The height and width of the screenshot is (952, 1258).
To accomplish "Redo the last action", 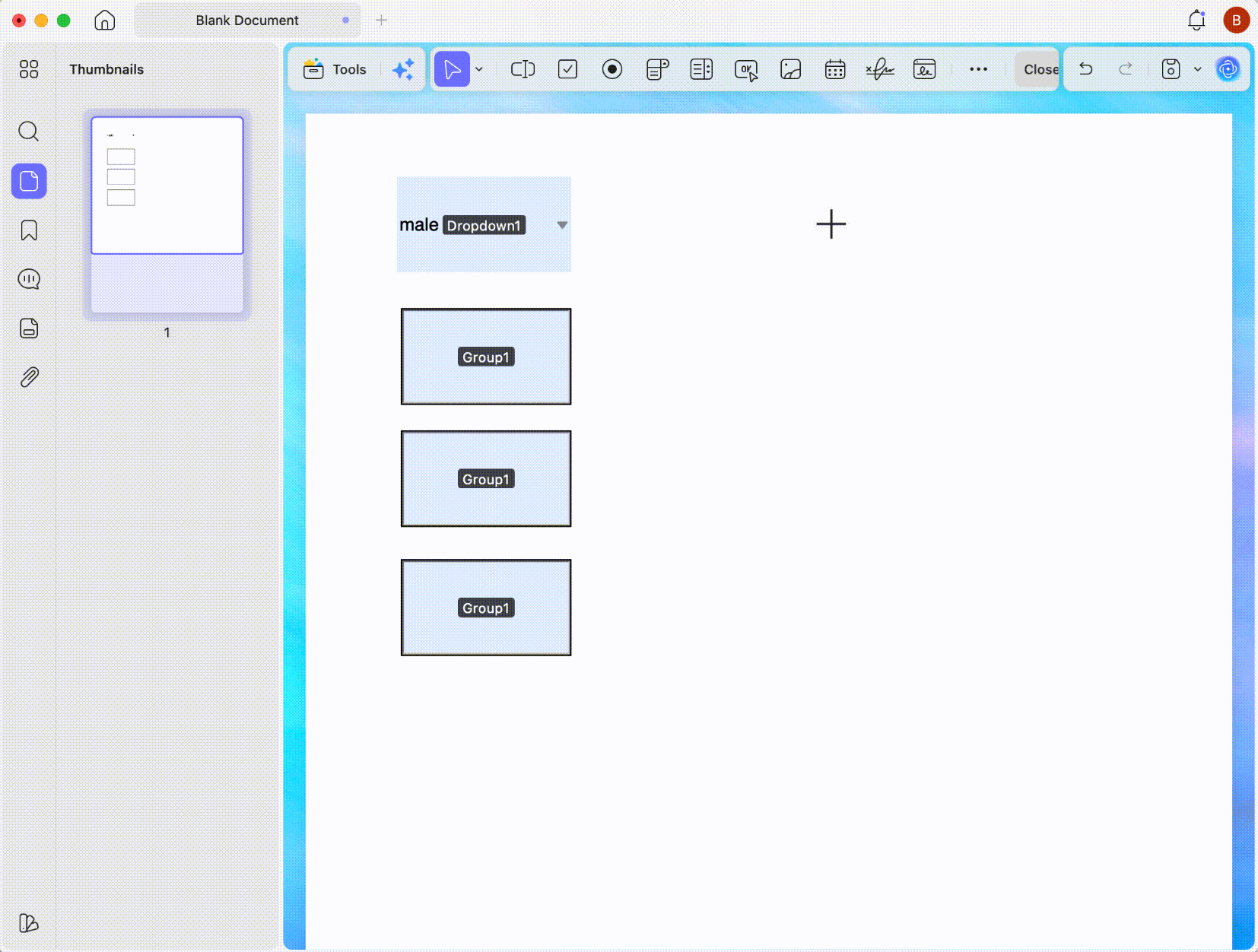I will pos(1126,69).
